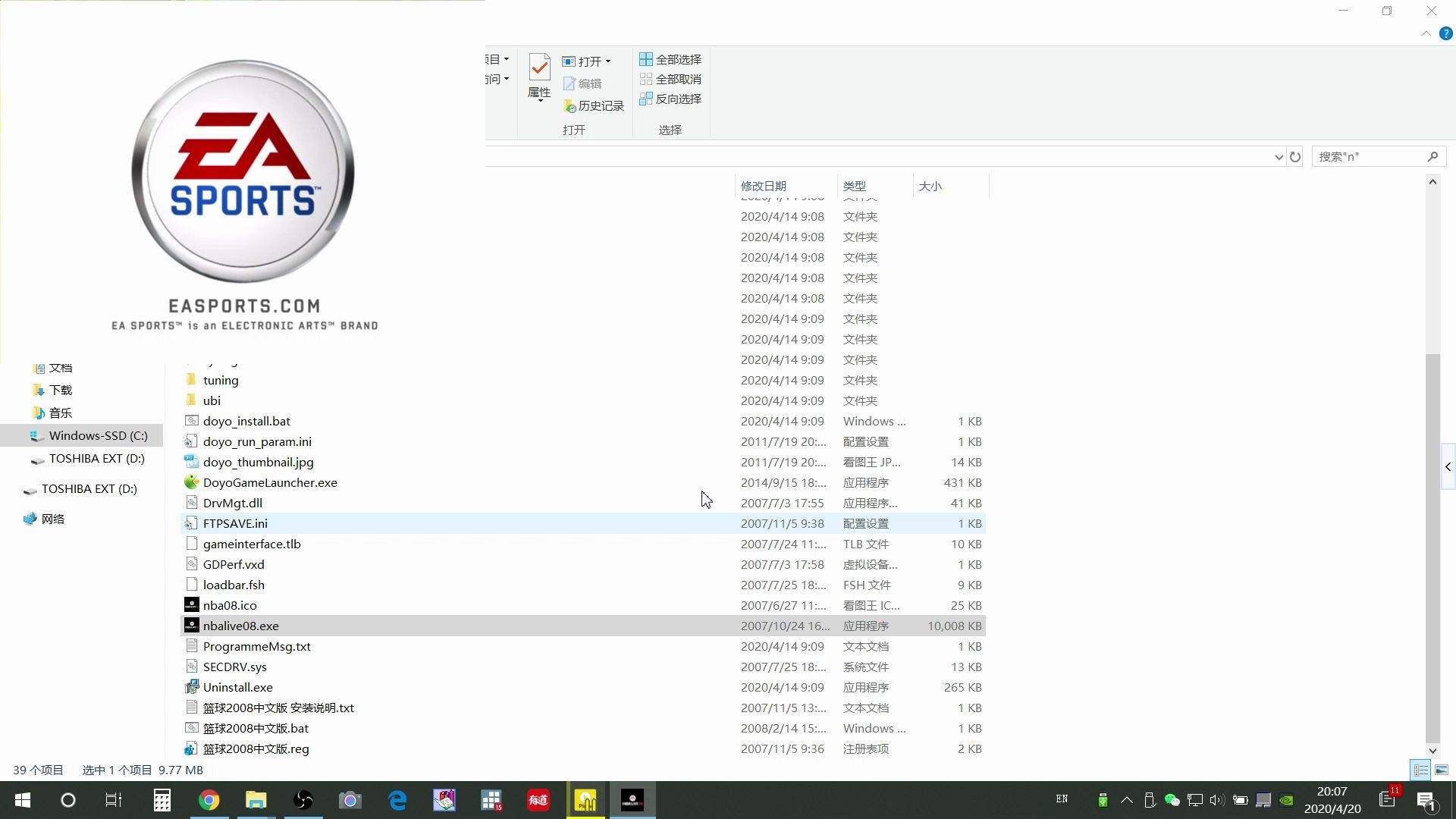Select doyo_run_param.ini file
Screen dimensions: 1456x819
tap(585, 441)
